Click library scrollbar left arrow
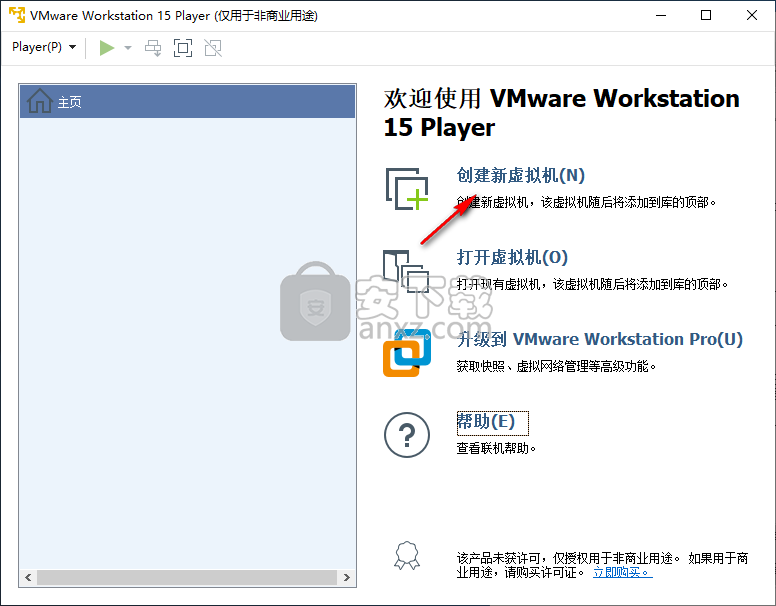776x606 pixels. (28, 577)
